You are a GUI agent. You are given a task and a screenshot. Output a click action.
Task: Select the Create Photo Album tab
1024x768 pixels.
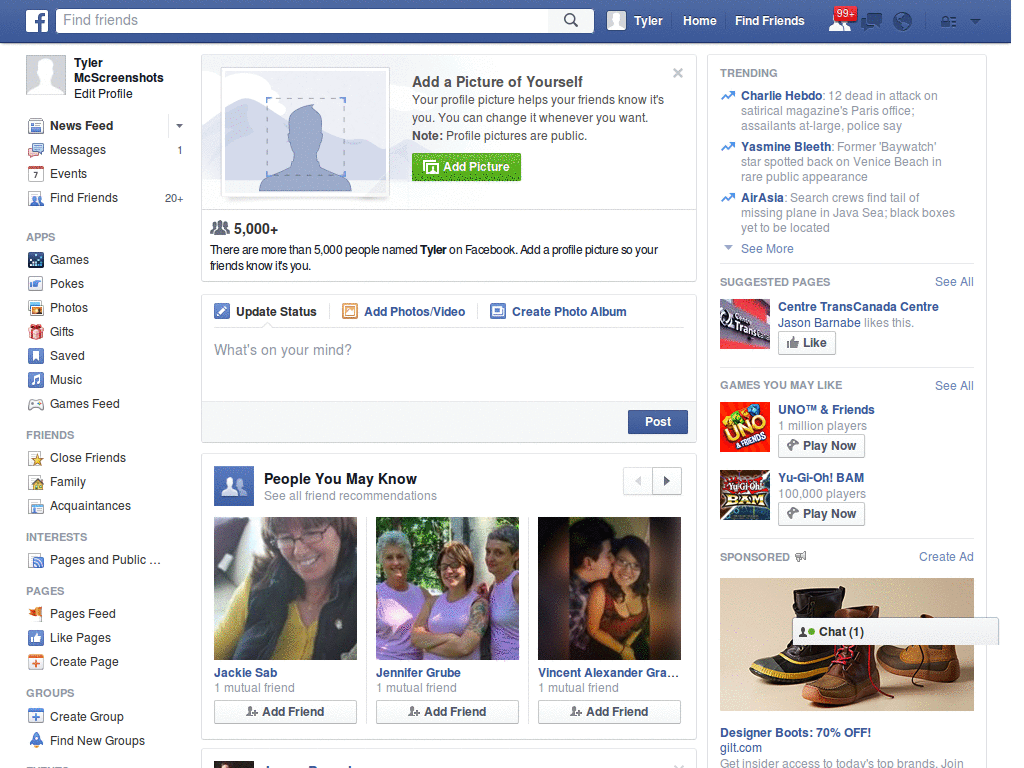[558, 312]
